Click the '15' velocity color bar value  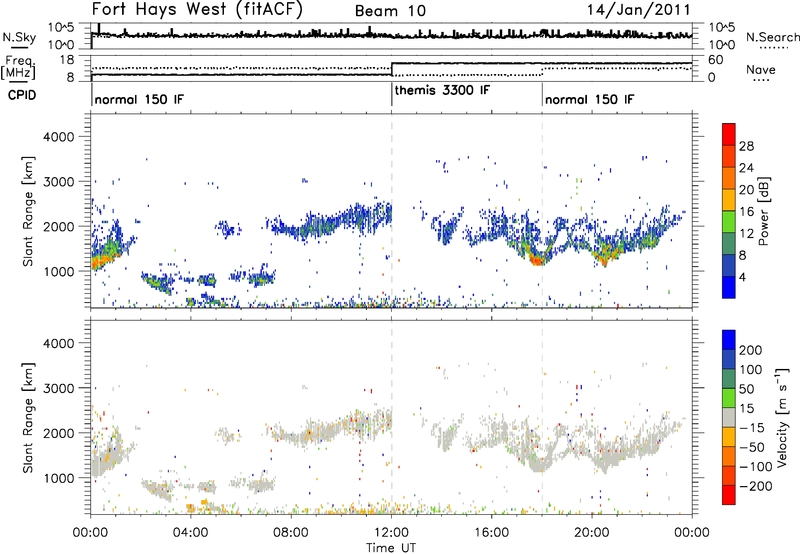coord(746,409)
